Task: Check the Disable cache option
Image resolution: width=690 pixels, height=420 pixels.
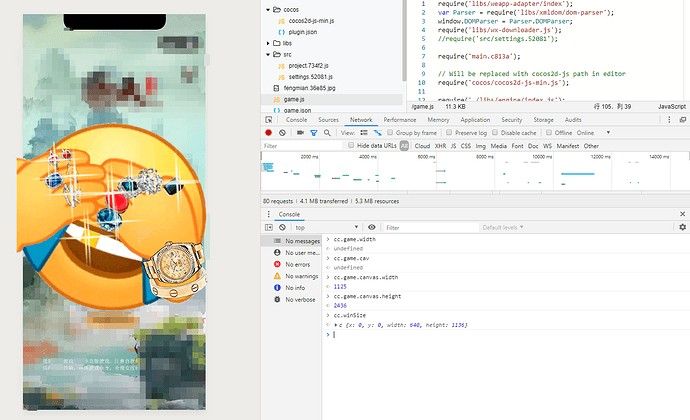Action: tap(496, 132)
